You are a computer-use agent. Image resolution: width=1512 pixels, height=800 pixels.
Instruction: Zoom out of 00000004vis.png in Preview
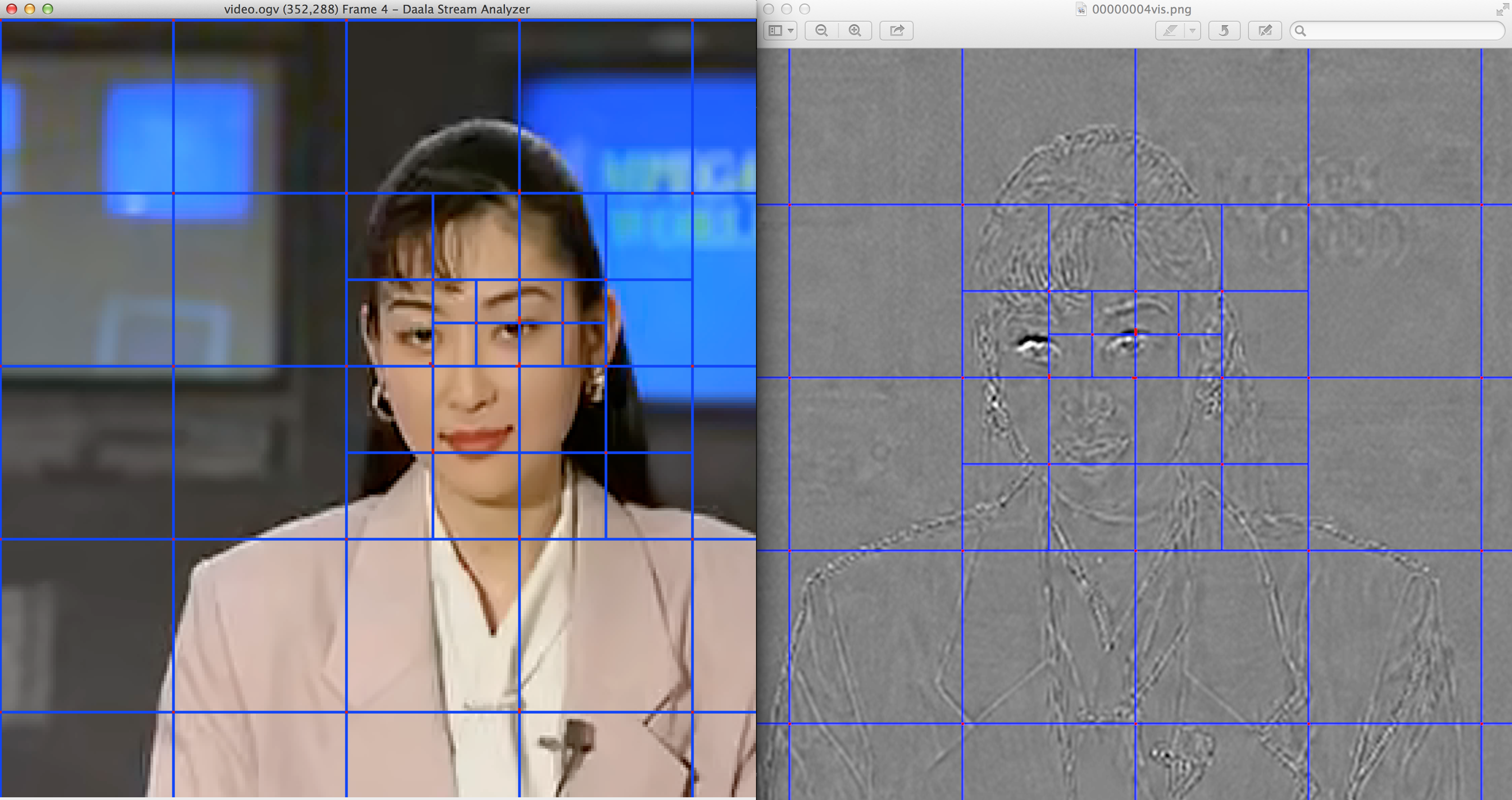click(x=822, y=31)
